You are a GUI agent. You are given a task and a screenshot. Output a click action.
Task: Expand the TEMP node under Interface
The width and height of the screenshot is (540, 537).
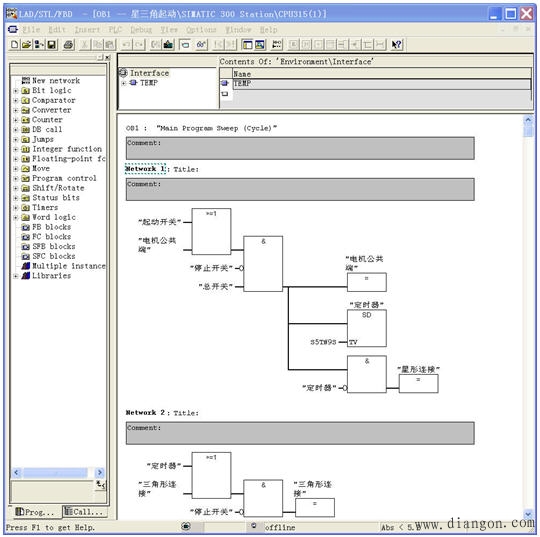tap(124, 83)
